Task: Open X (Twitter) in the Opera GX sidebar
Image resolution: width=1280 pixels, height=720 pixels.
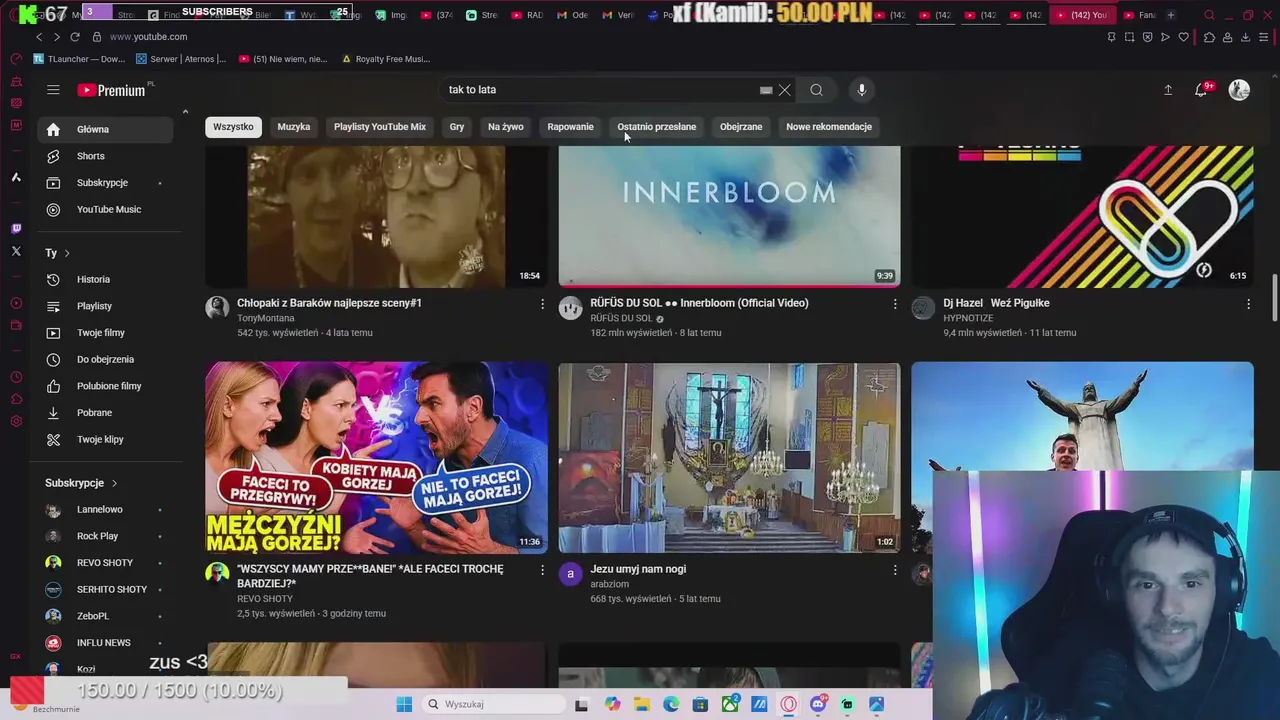Action: tap(16, 251)
